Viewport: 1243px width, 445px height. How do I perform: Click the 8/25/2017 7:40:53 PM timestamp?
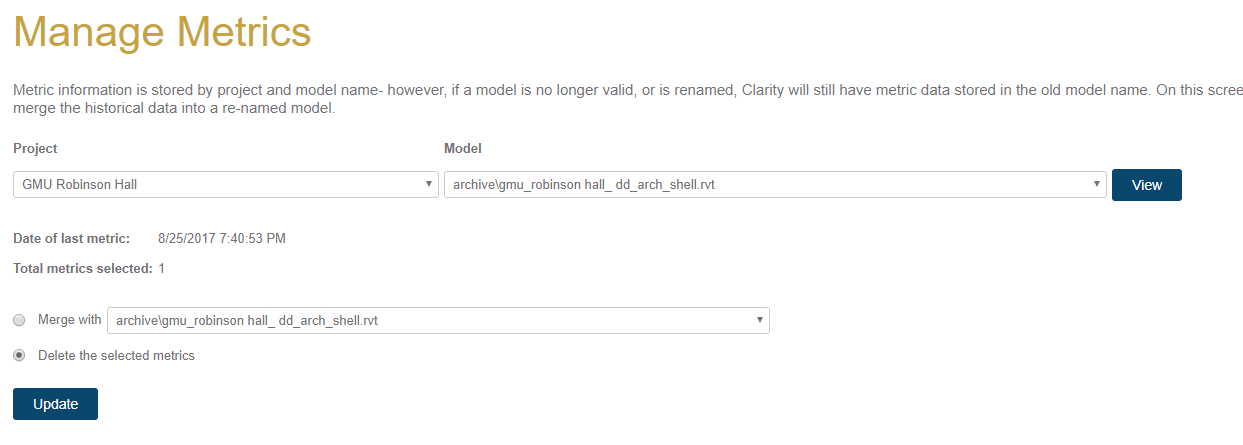coord(222,238)
